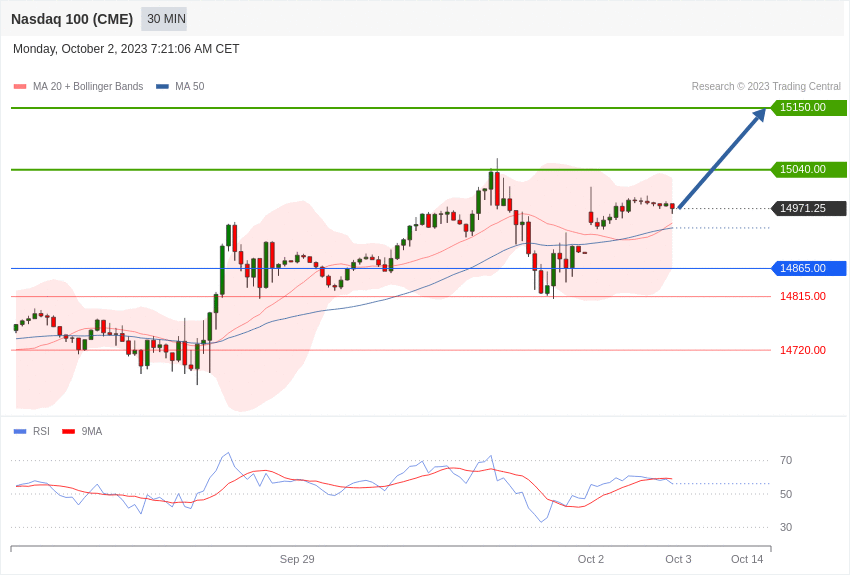
Task: Click the 9MA legend label
Action: click(92, 431)
